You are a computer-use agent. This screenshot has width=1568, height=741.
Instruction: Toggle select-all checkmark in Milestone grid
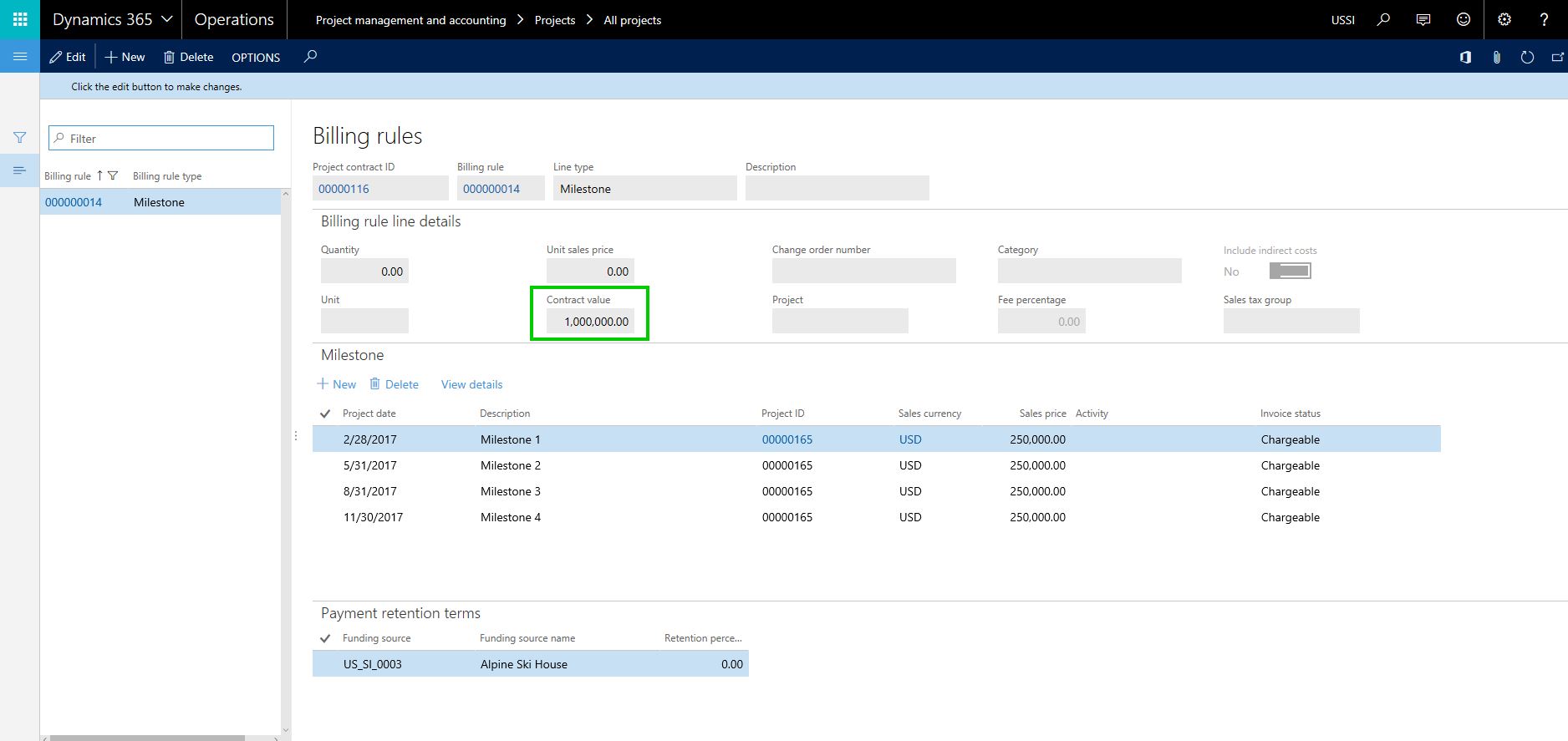[325, 414]
